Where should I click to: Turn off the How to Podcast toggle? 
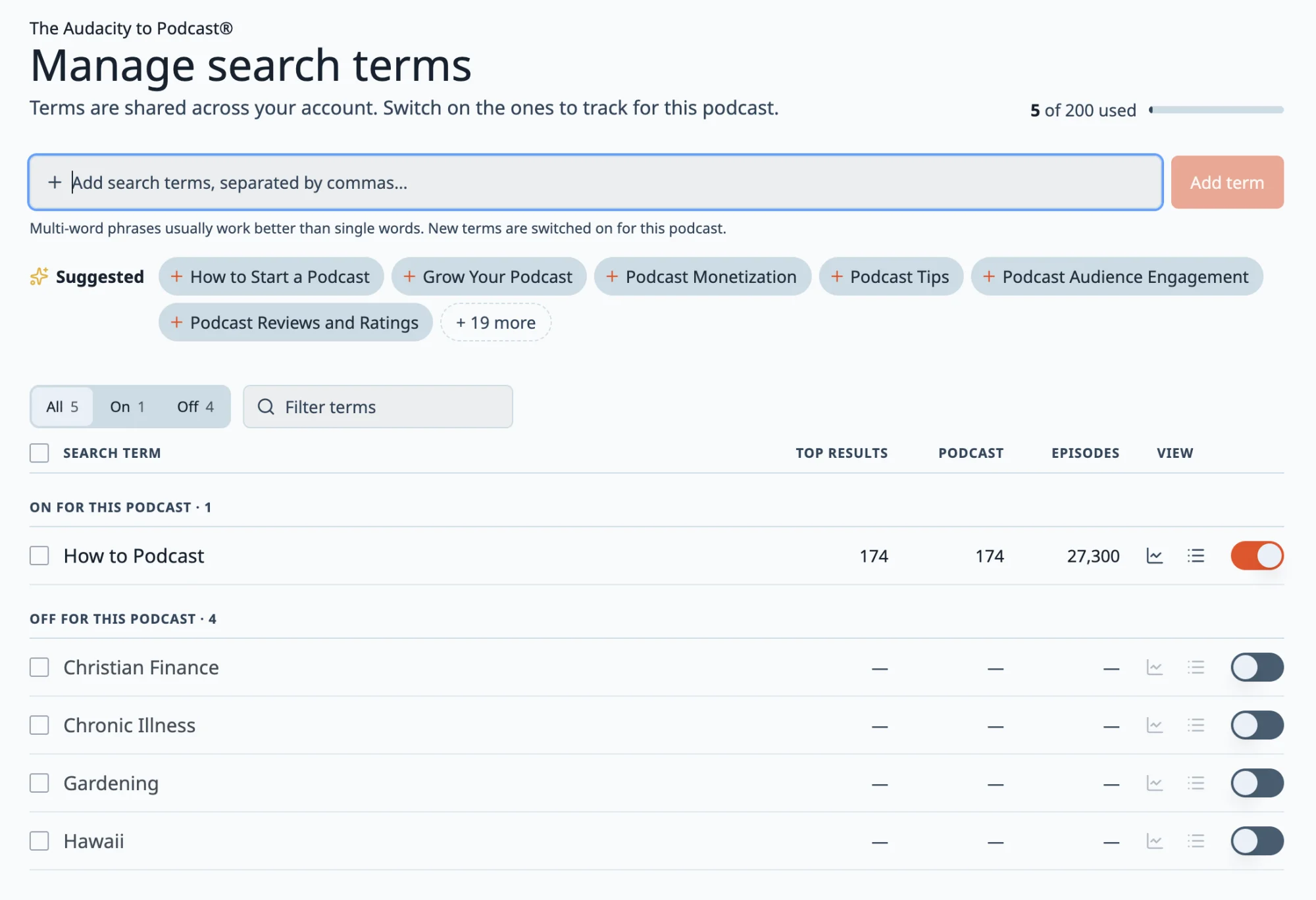coord(1257,556)
